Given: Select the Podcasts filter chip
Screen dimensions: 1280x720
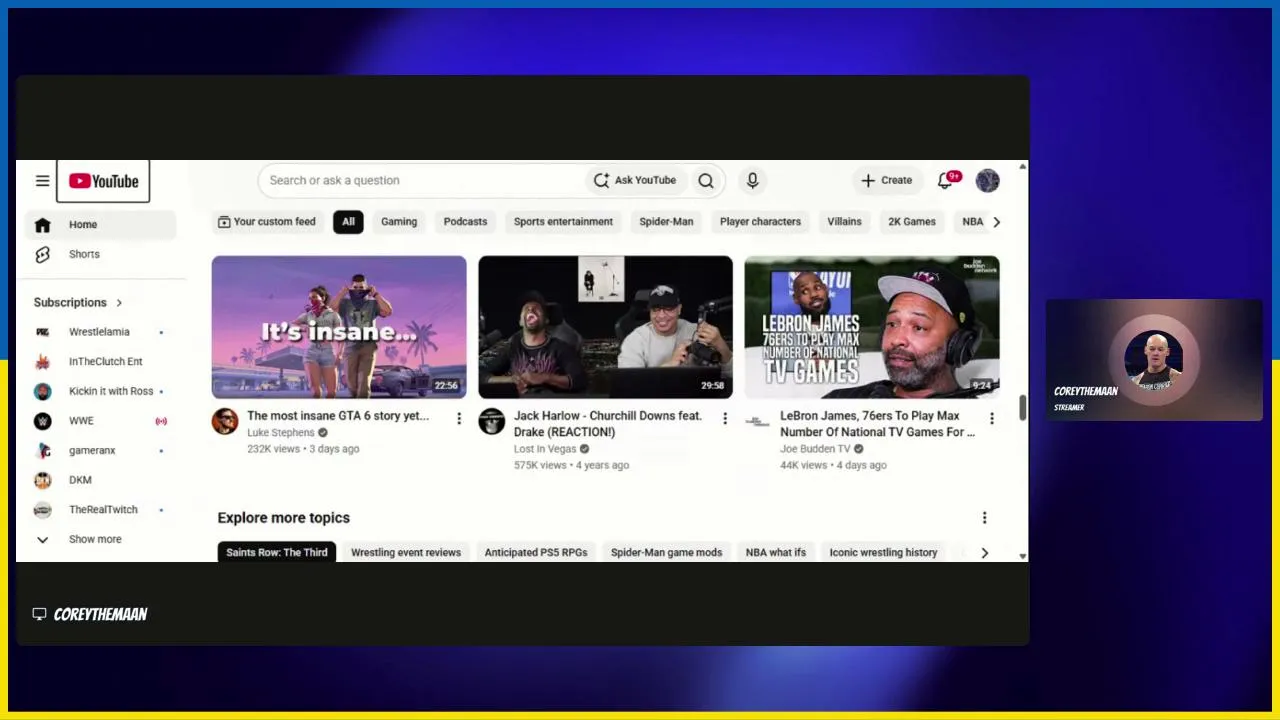Looking at the screenshot, I should point(466,222).
